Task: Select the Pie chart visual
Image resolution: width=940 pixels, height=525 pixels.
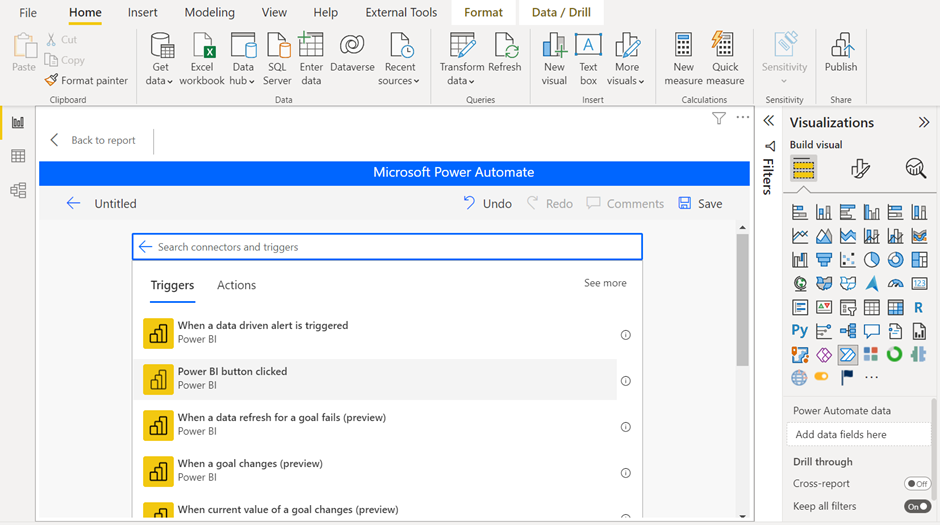Action: (871, 260)
